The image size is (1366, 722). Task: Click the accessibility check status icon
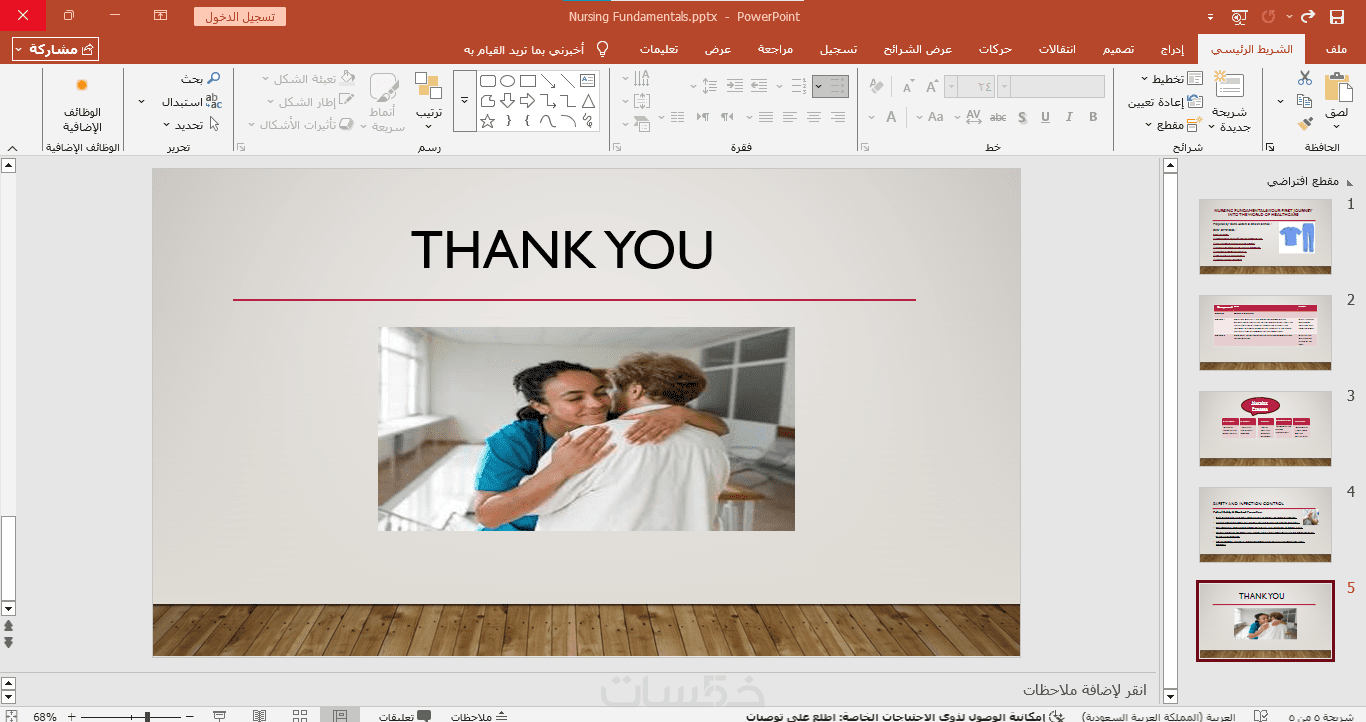click(x=1058, y=716)
